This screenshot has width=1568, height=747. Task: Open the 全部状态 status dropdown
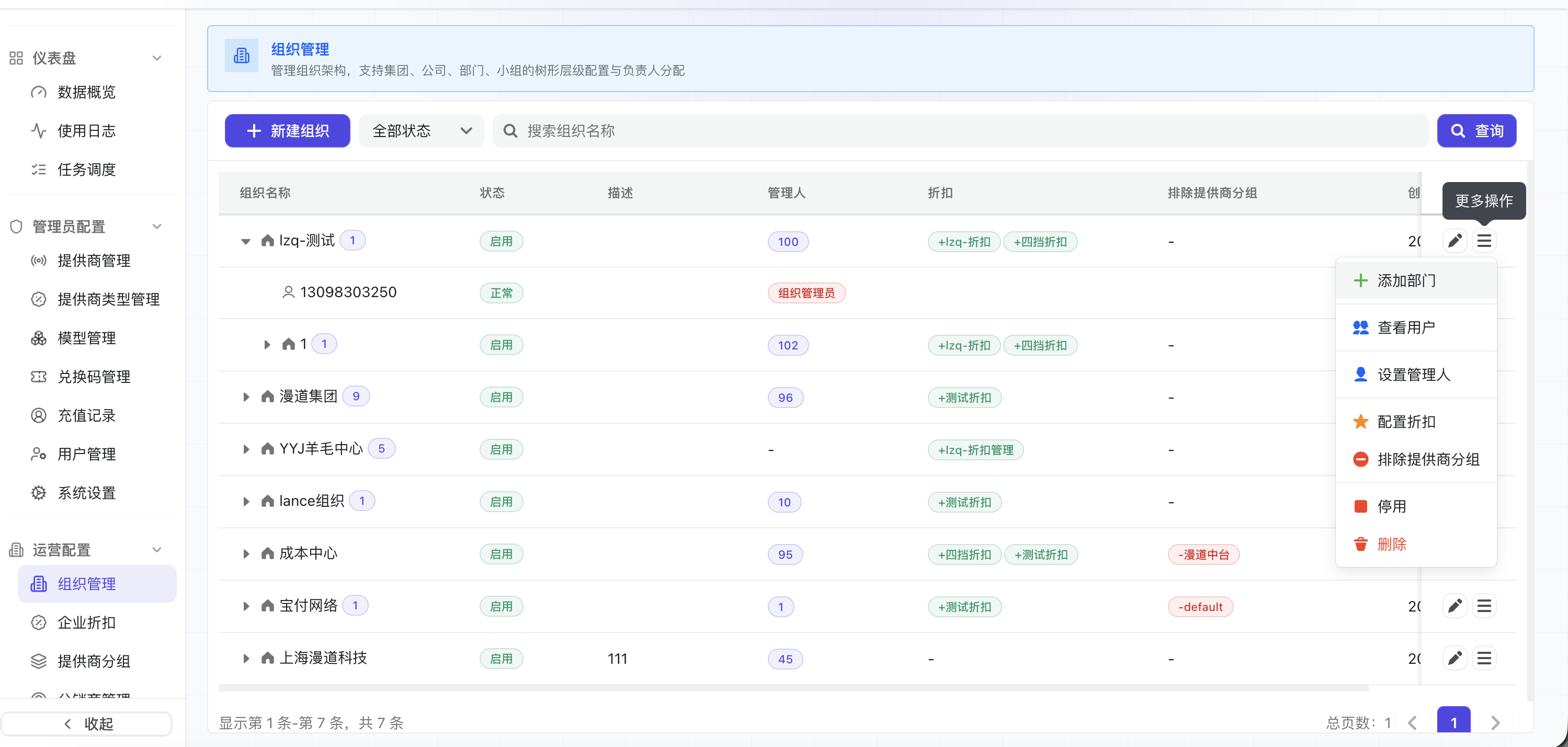(421, 131)
